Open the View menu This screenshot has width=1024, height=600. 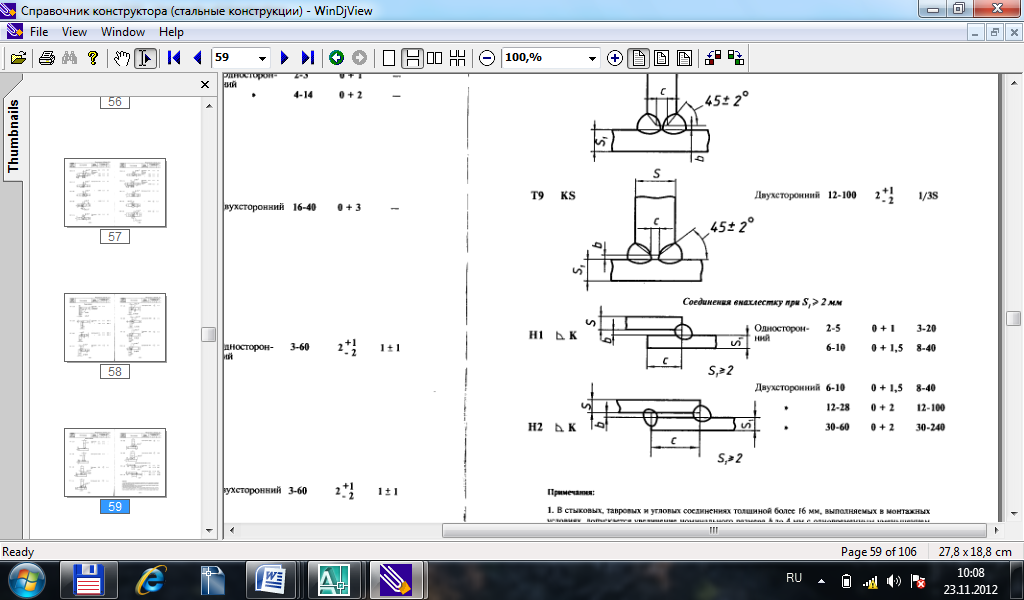(x=74, y=31)
